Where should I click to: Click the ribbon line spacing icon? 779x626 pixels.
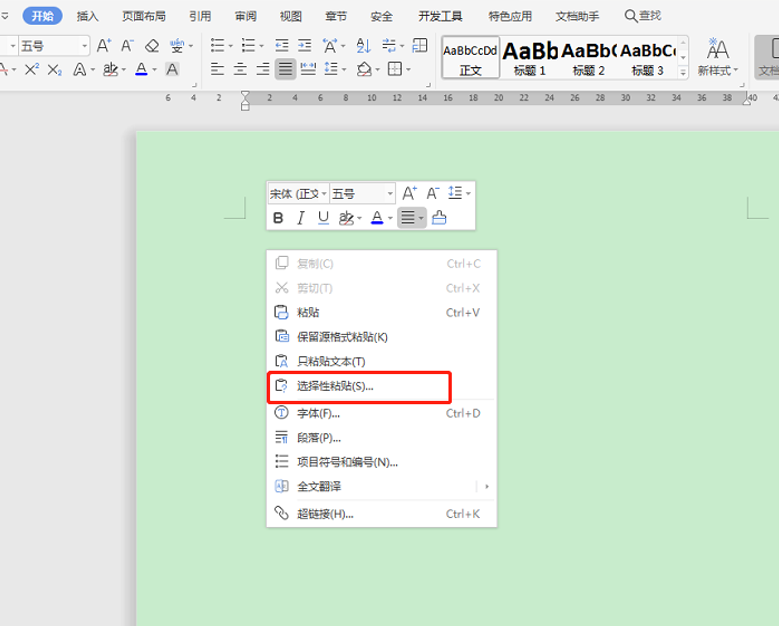tap(331, 69)
